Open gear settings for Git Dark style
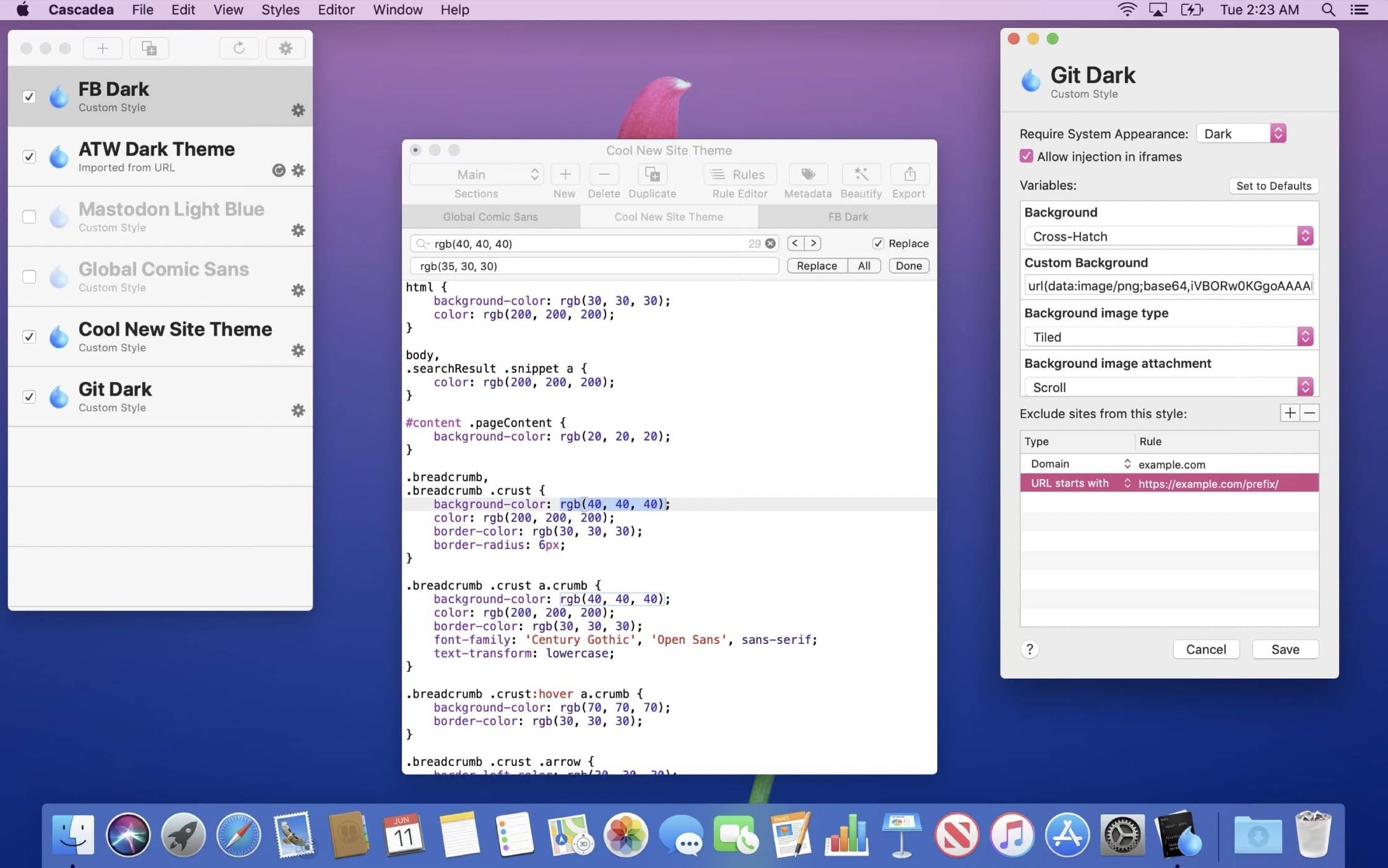 298,410
